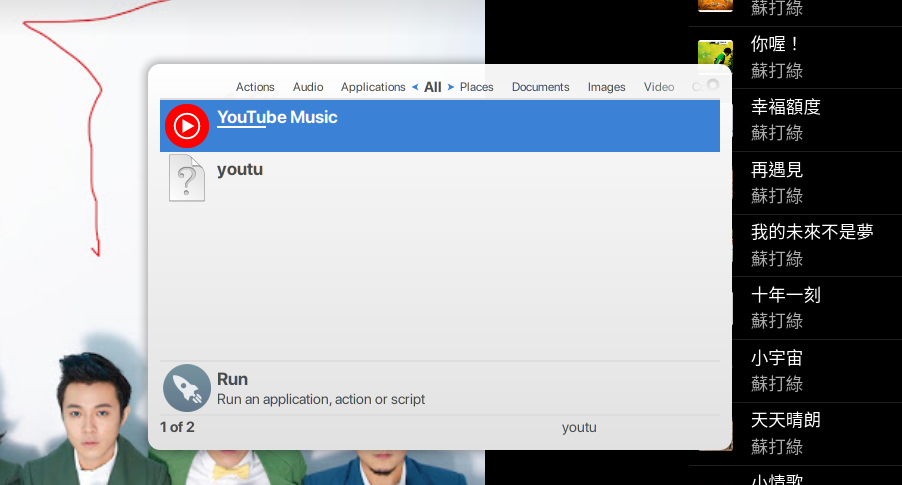
Task: Open artist 蘇打綠 under 天天晴朗
Action: [777, 446]
